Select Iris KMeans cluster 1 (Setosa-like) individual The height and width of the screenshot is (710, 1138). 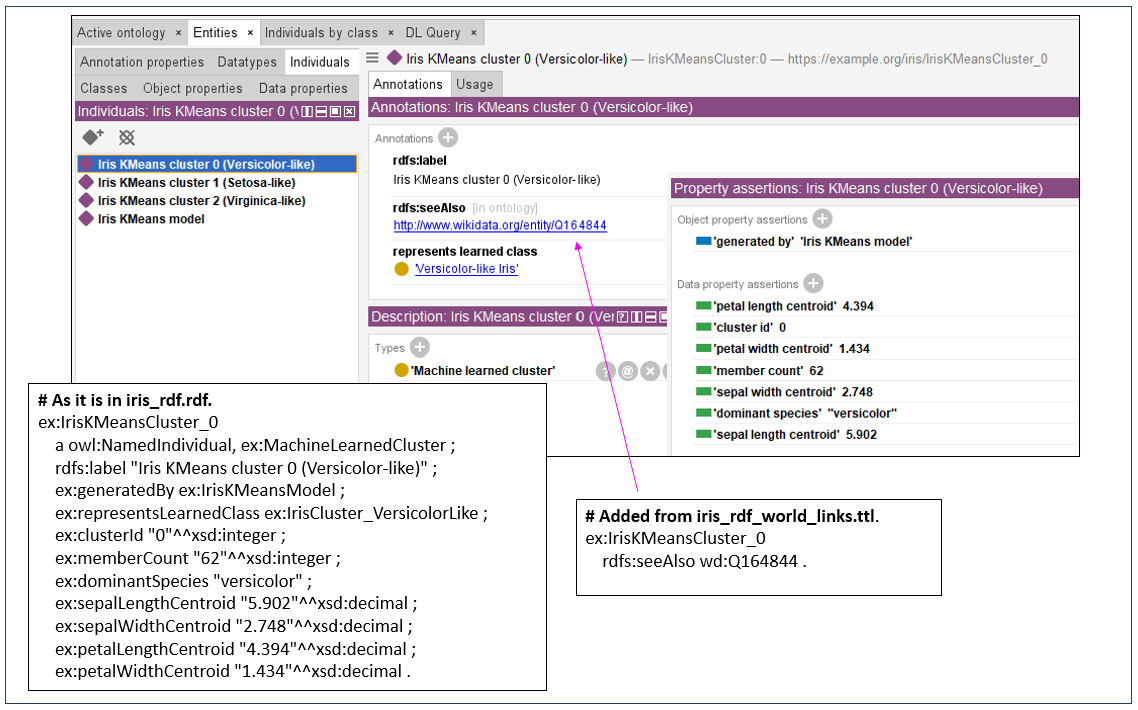pyautogui.click(x=197, y=182)
